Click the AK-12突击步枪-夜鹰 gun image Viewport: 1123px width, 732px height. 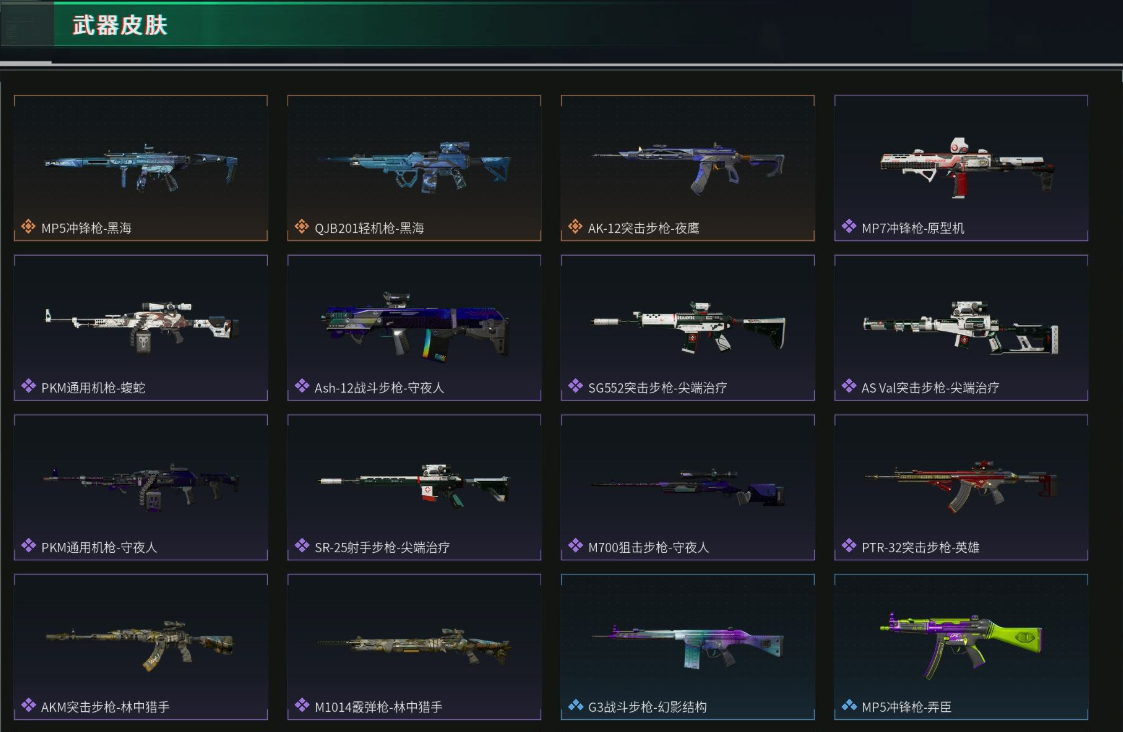688,168
